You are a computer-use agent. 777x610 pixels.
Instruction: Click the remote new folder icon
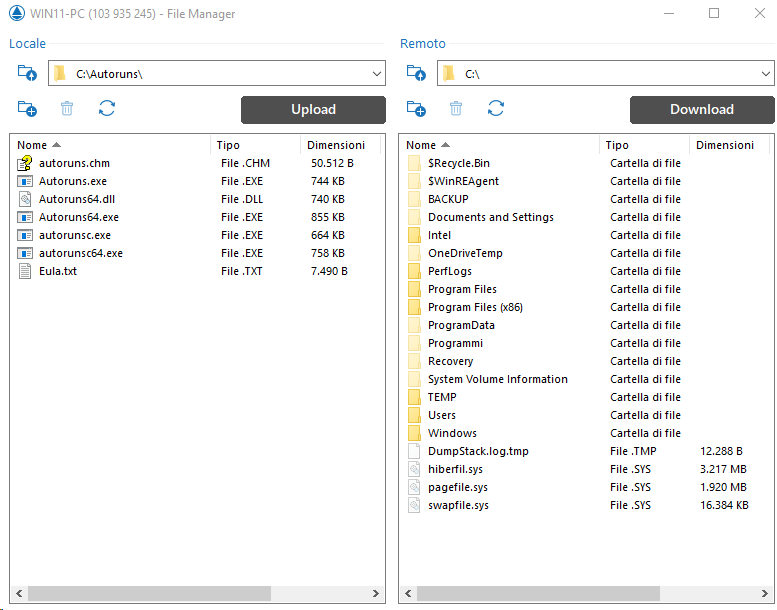416,109
